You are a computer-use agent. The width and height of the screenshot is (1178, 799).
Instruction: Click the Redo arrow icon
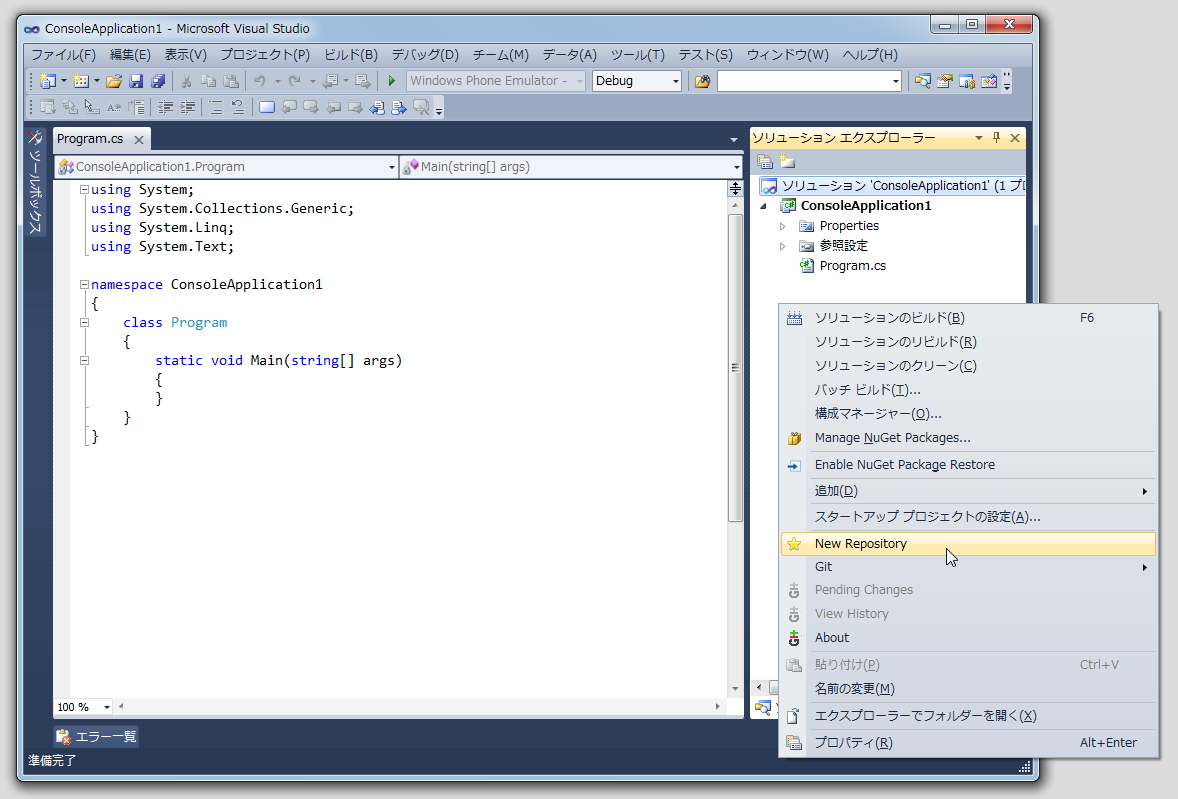point(294,81)
